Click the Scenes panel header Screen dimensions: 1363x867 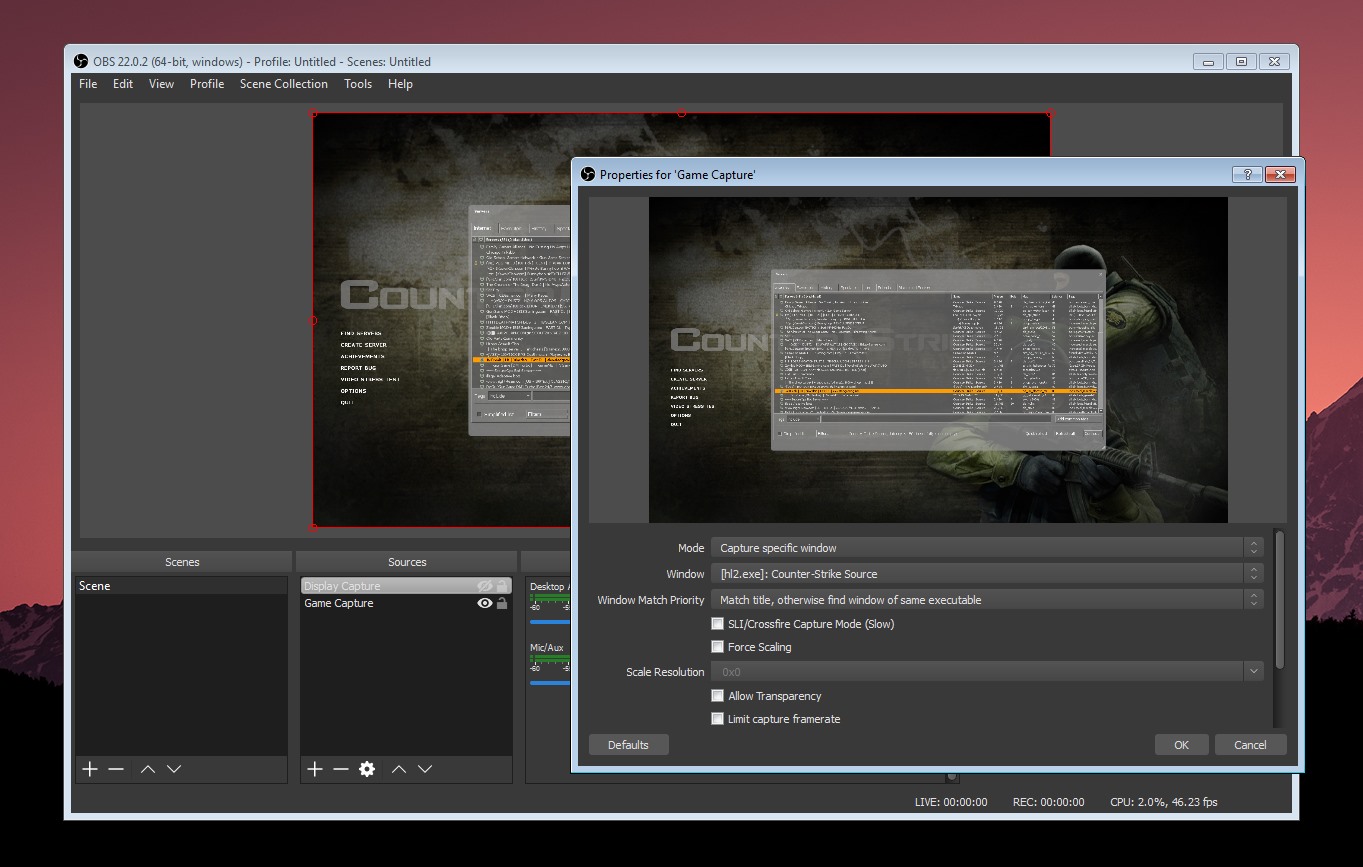pos(182,562)
